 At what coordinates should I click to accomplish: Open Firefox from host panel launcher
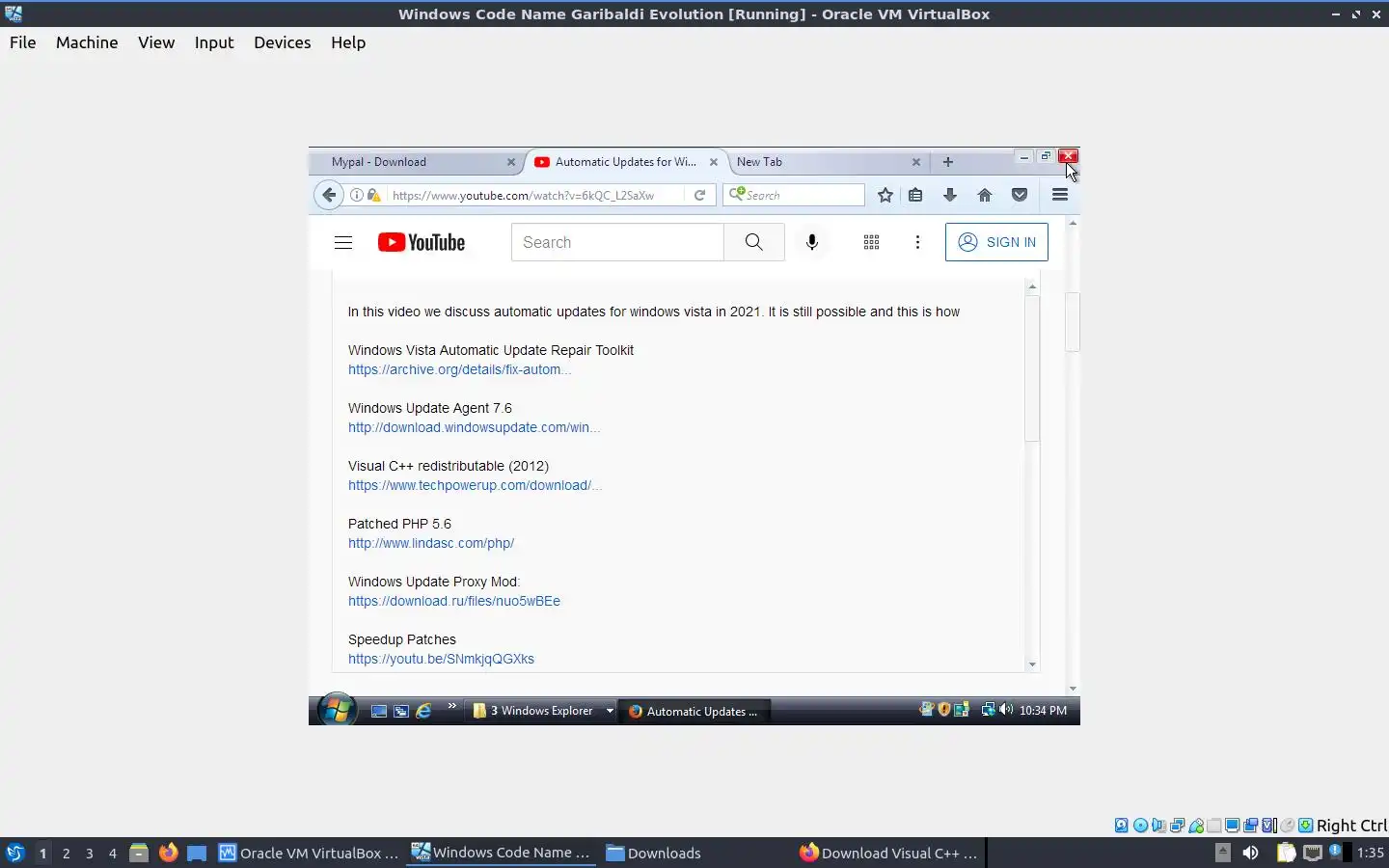(169, 853)
